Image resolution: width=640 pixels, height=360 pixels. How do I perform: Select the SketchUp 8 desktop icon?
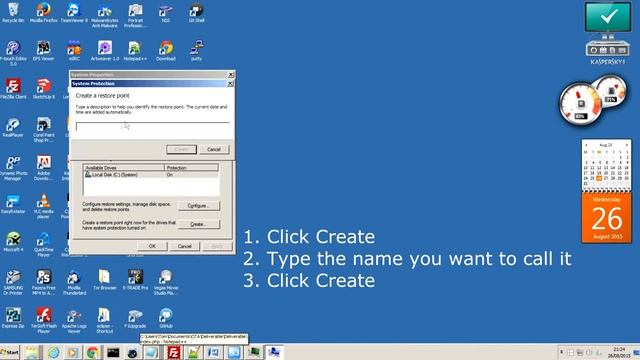tap(44, 89)
